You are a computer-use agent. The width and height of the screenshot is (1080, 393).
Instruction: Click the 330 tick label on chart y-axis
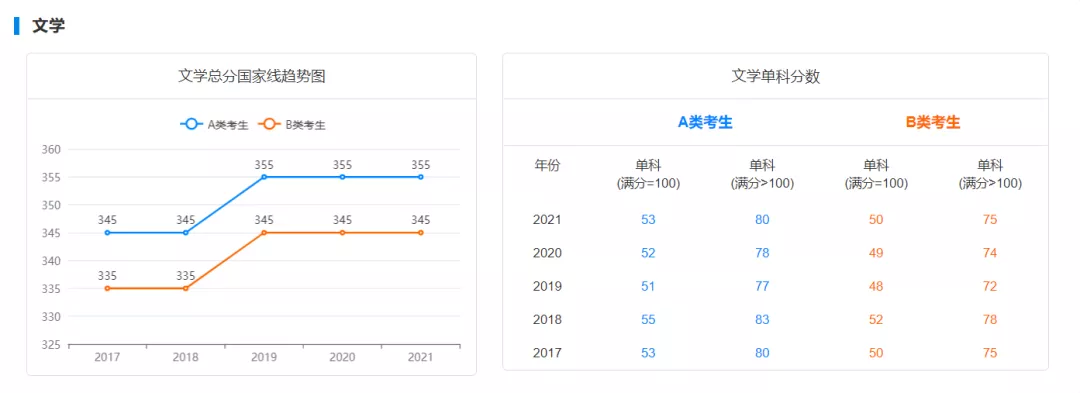pos(52,317)
